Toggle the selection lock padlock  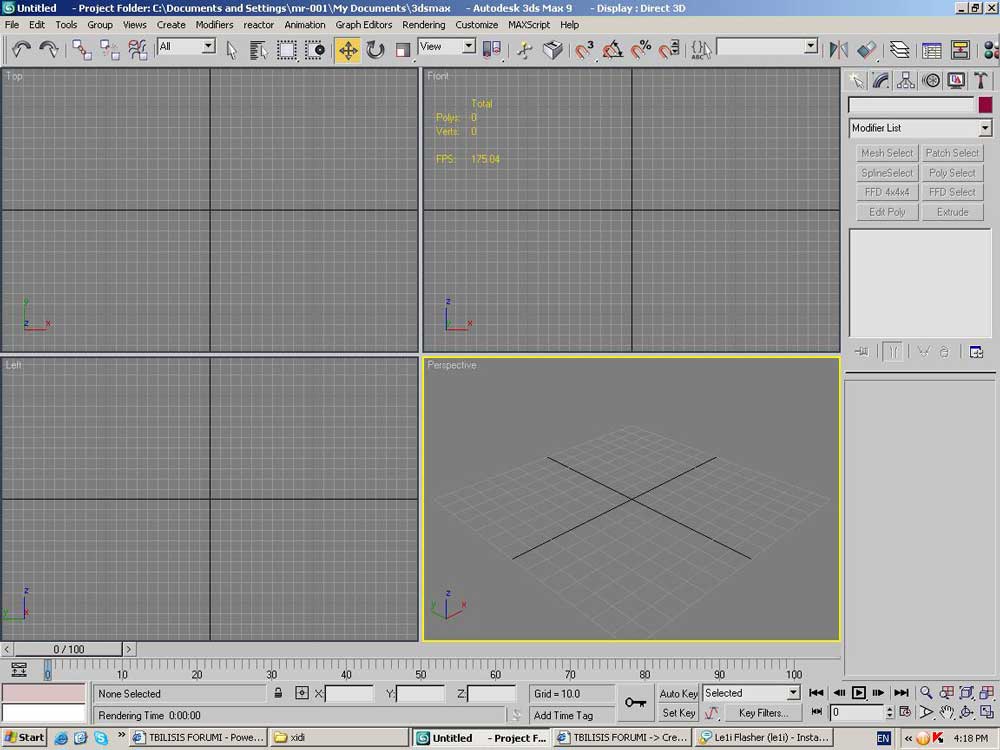(x=278, y=693)
